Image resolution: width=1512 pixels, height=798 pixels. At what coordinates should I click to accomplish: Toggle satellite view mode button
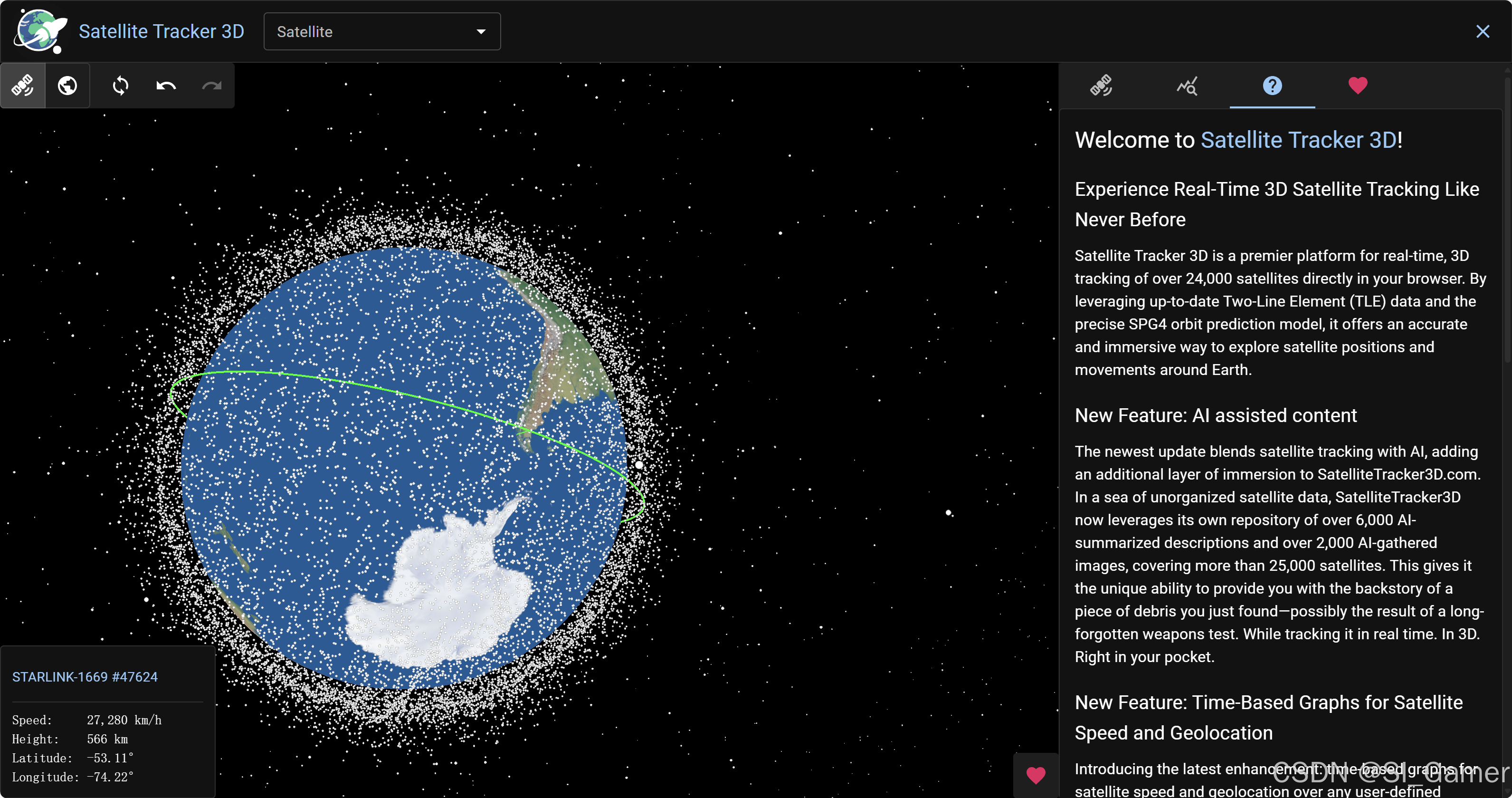[x=22, y=86]
